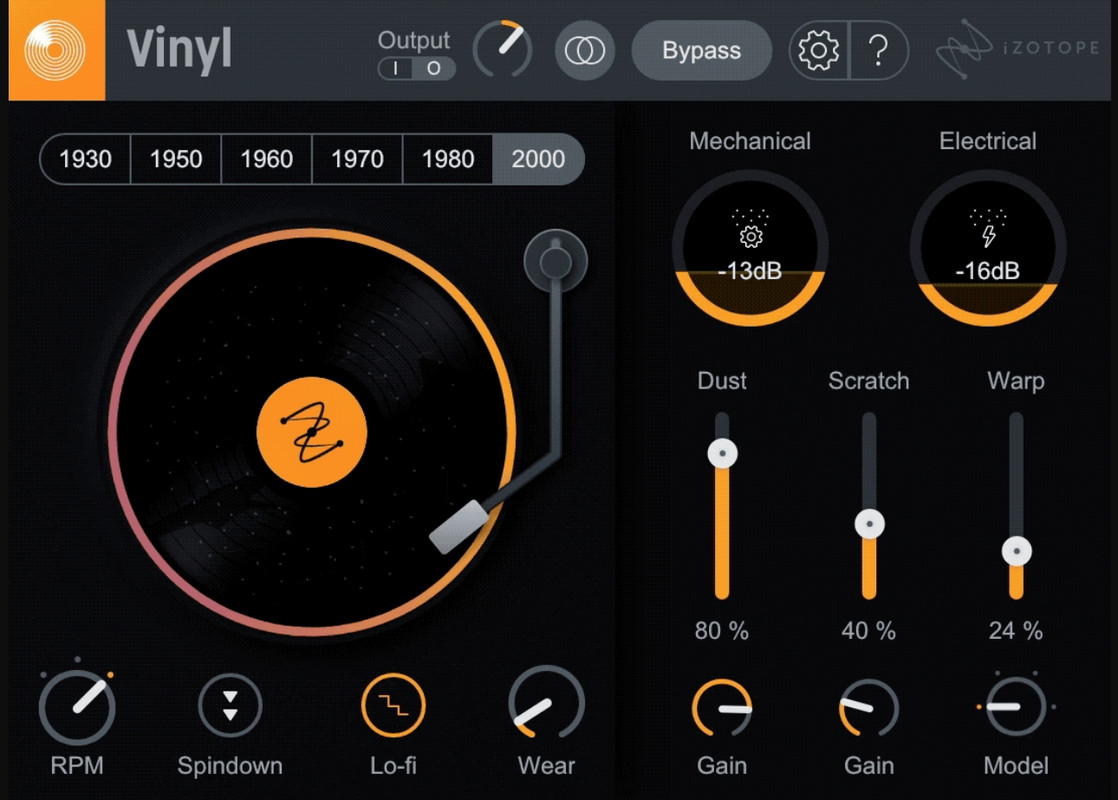Switch Output toggle to O
The width and height of the screenshot is (1118, 800).
point(434,68)
